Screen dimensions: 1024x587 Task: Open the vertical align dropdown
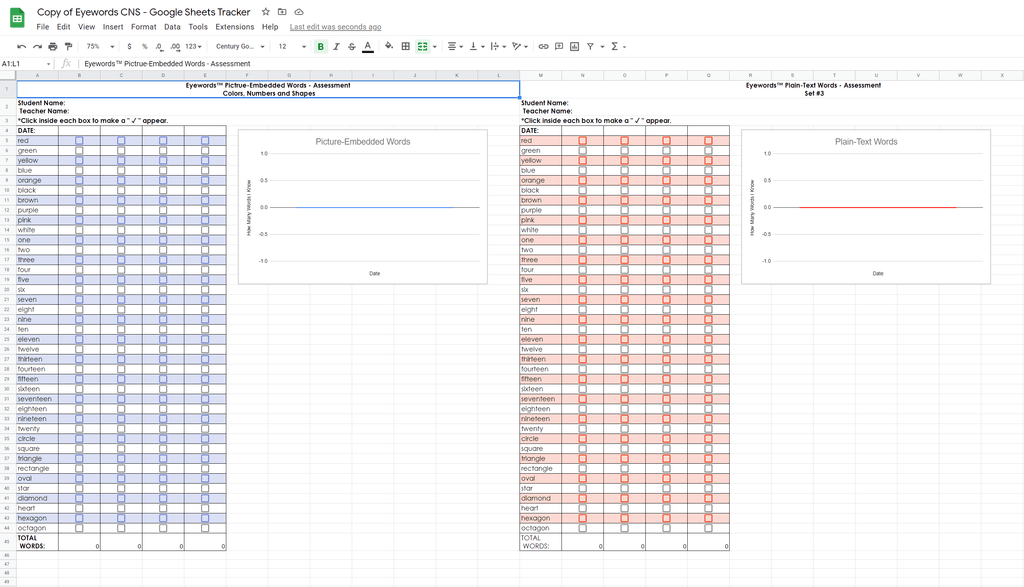pyautogui.click(x=476, y=46)
